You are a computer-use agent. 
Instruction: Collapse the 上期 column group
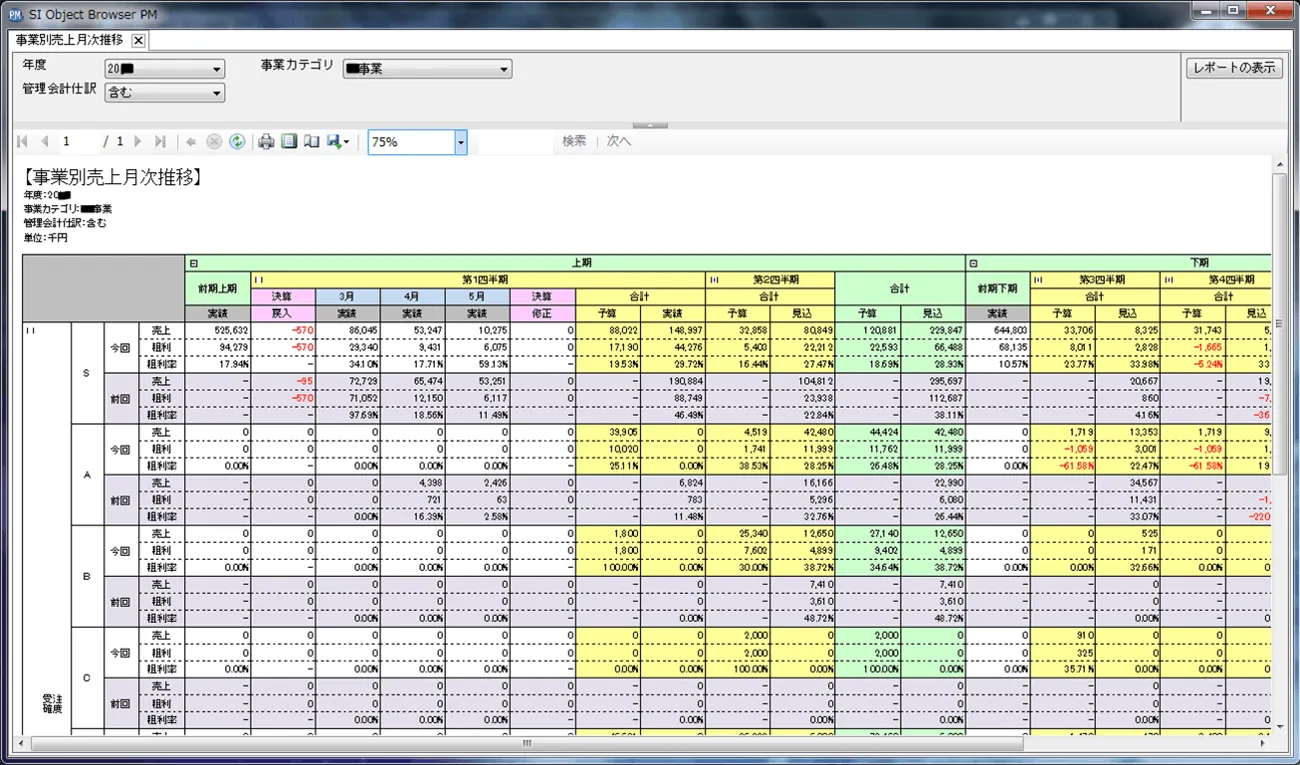coord(193,263)
